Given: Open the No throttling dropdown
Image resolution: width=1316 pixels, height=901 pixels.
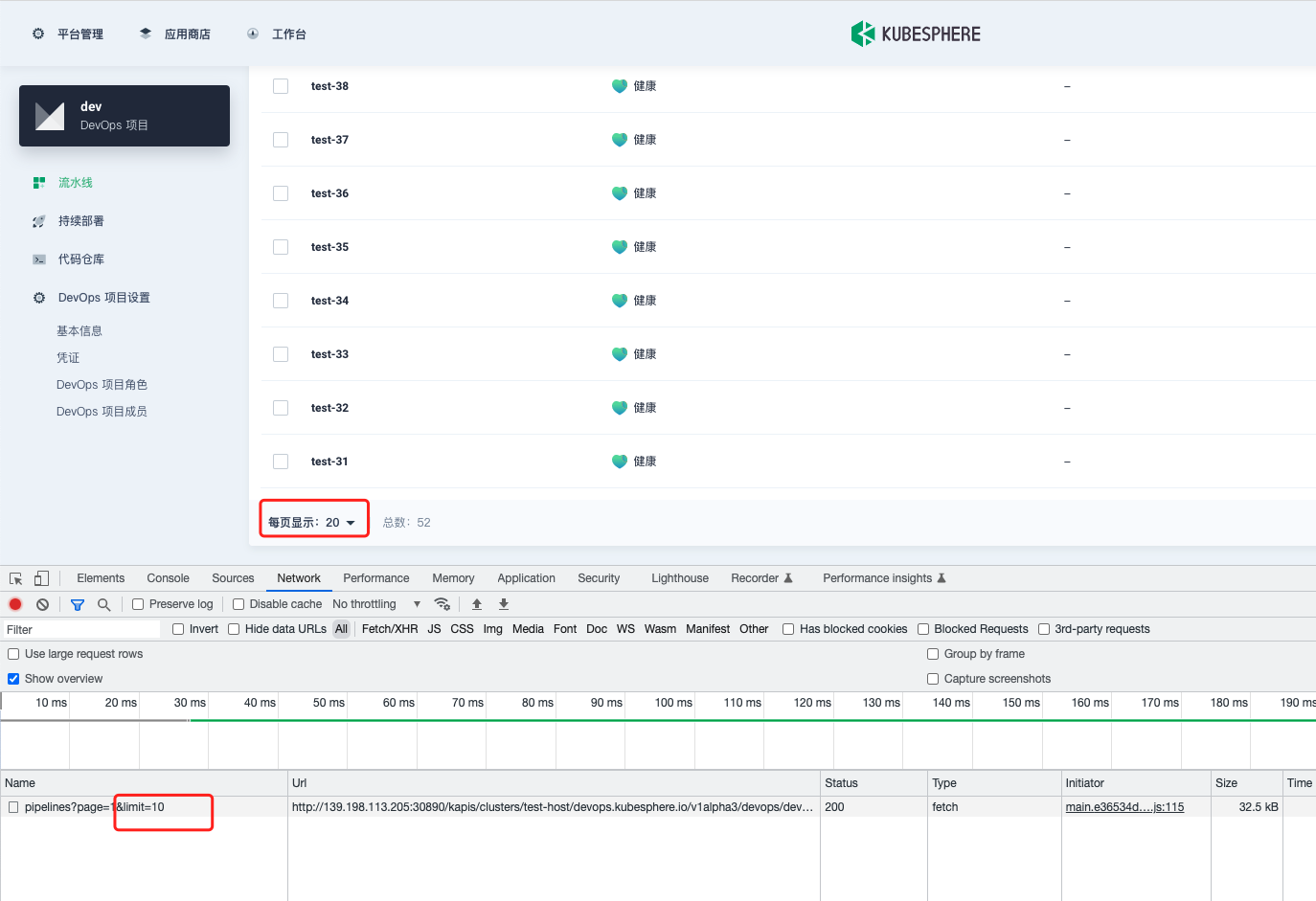Looking at the screenshot, I should tap(365, 603).
